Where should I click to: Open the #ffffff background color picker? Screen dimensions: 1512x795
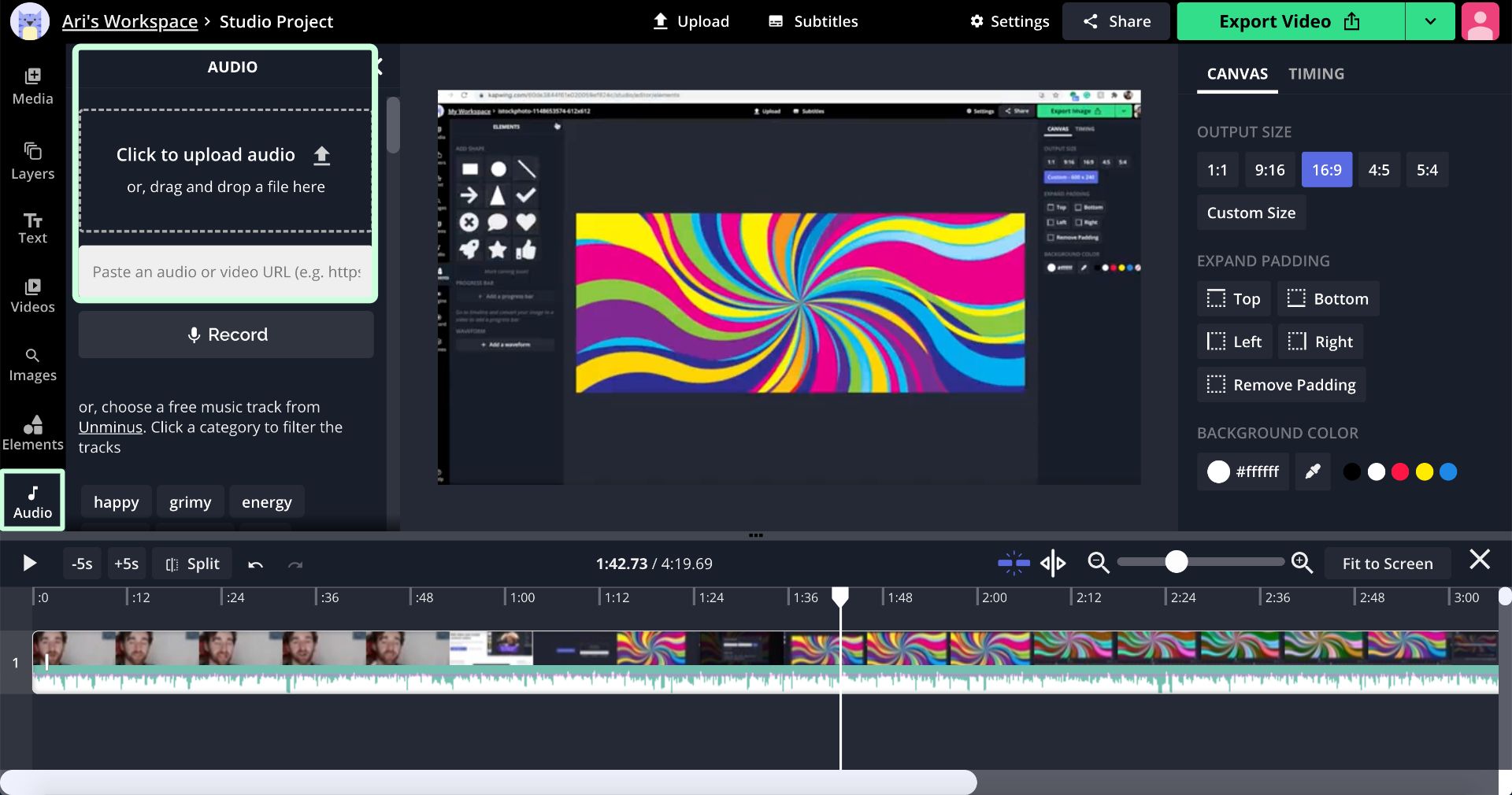(1243, 471)
